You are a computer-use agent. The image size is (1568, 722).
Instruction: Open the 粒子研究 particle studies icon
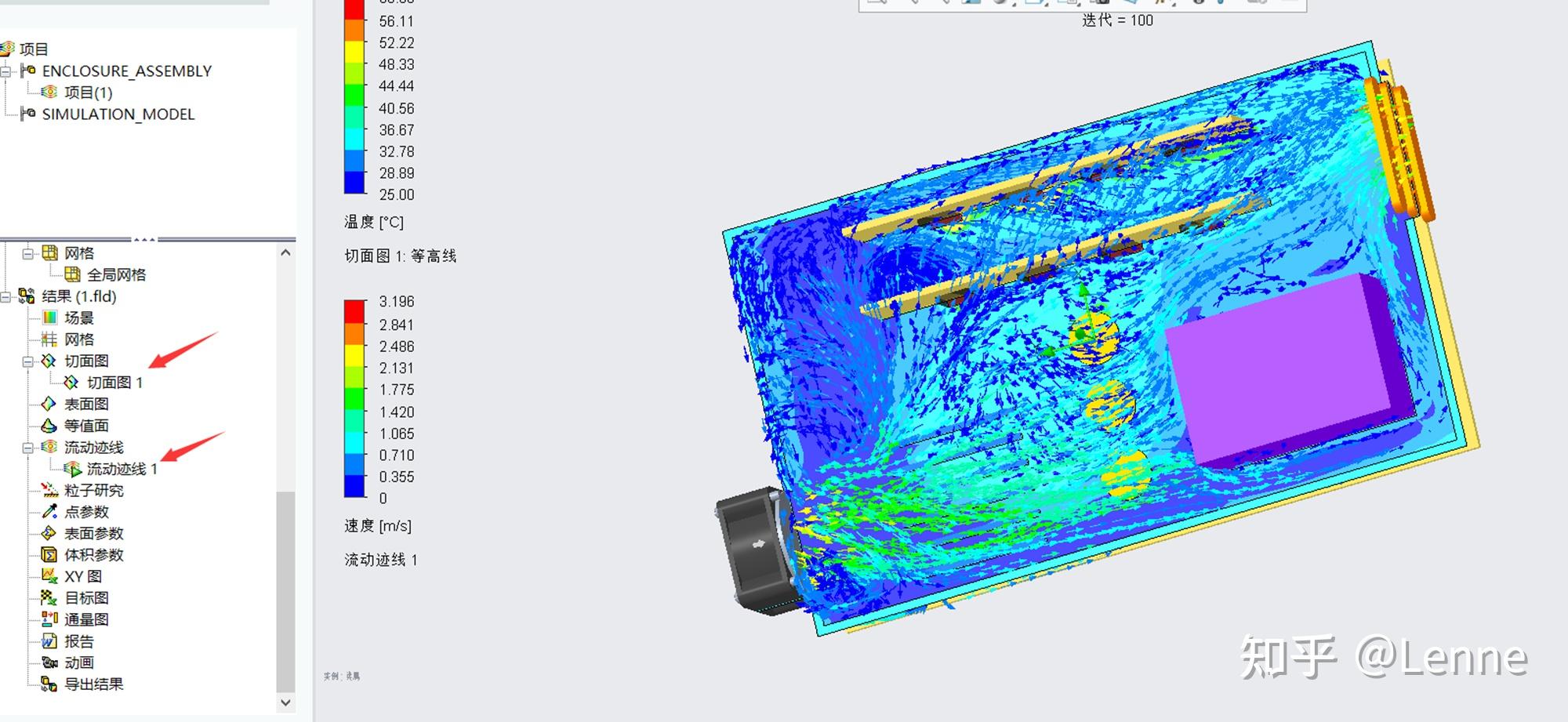click(49, 490)
